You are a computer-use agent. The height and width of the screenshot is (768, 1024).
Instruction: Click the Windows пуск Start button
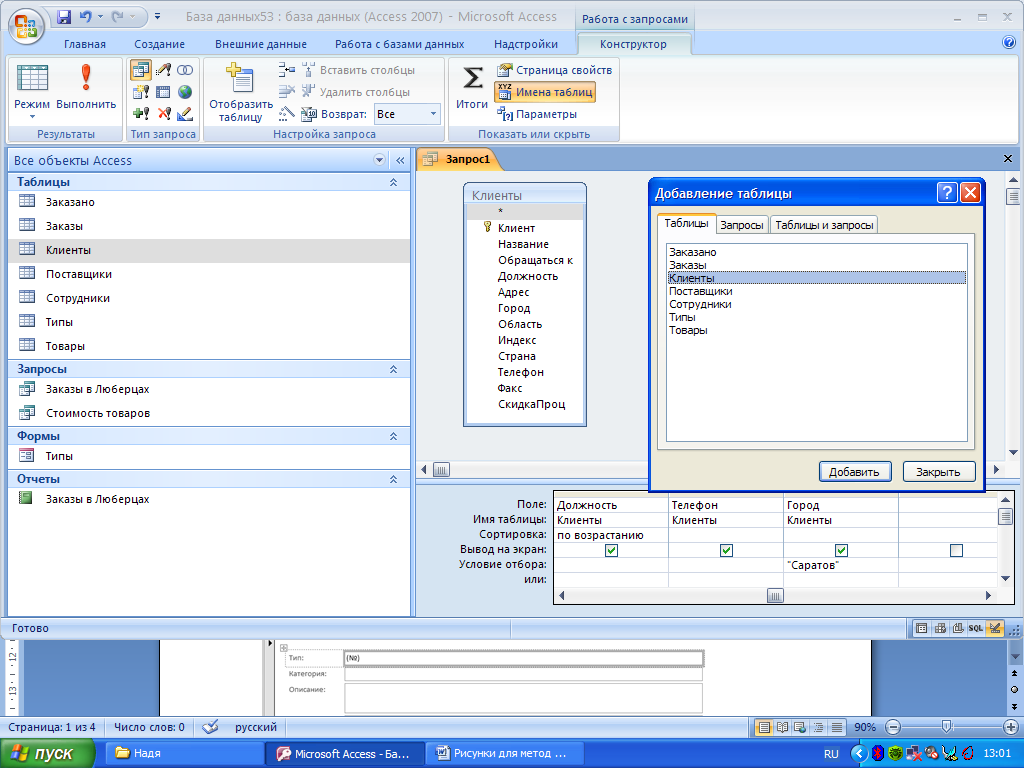click(x=47, y=753)
